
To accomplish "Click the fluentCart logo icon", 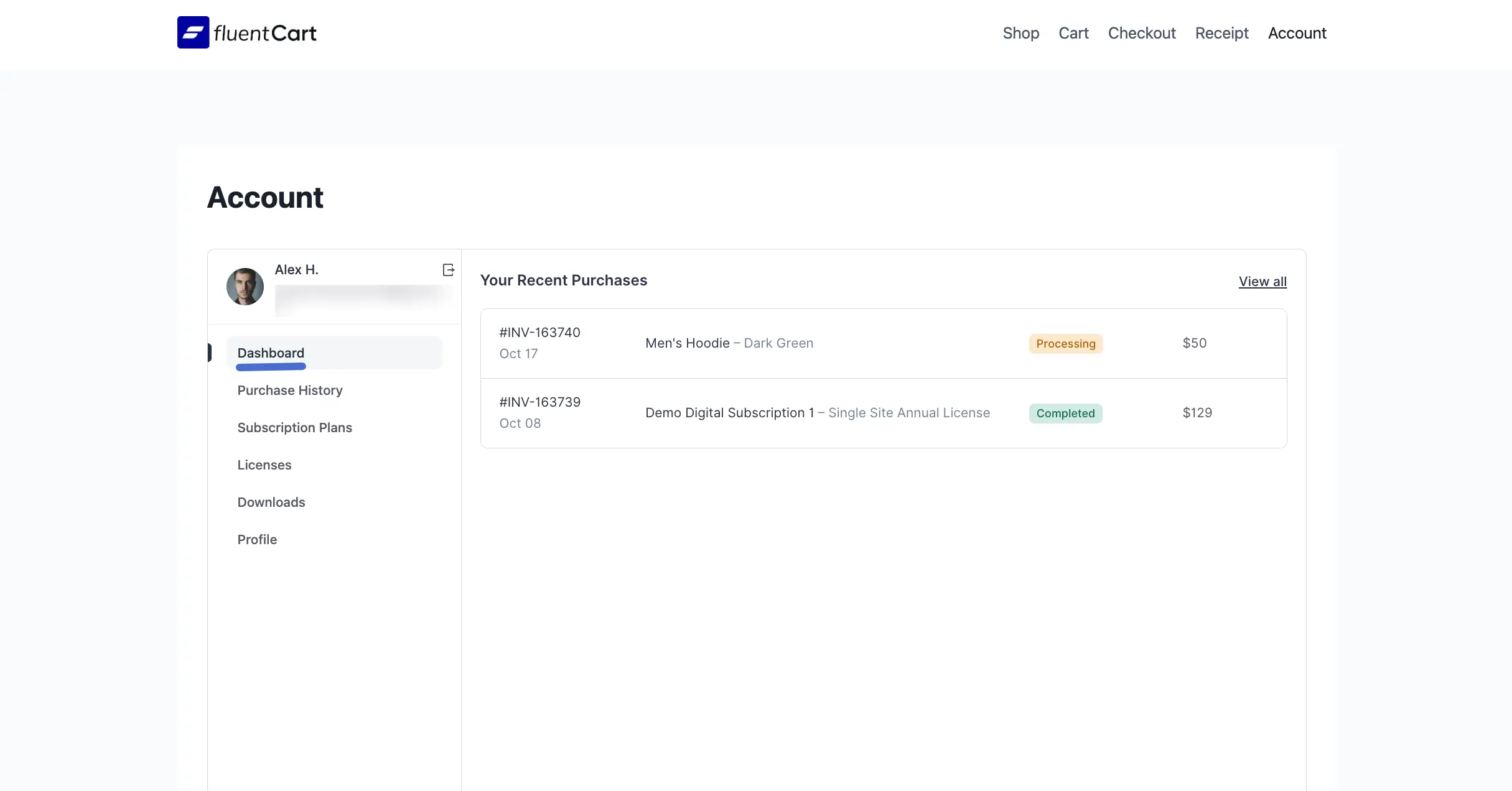I will coord(192,32).
